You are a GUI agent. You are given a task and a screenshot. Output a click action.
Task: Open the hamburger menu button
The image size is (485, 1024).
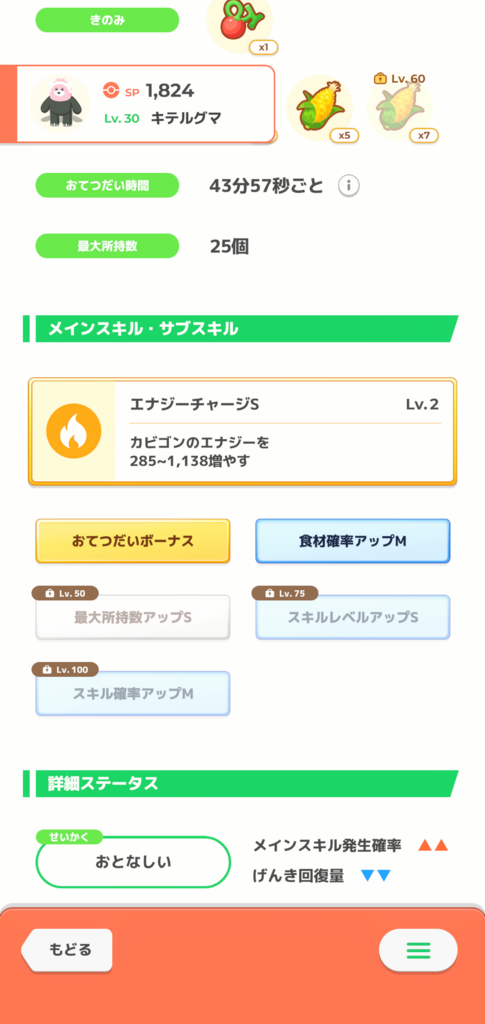(418, 950)
